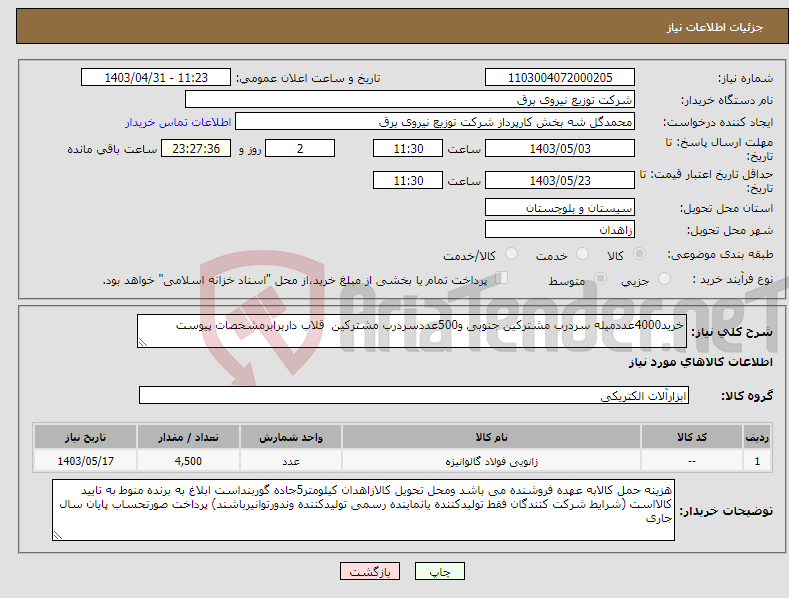This screenshot has height=598, width=789.
Task: Select the کالا radio button
Action: 640,254
